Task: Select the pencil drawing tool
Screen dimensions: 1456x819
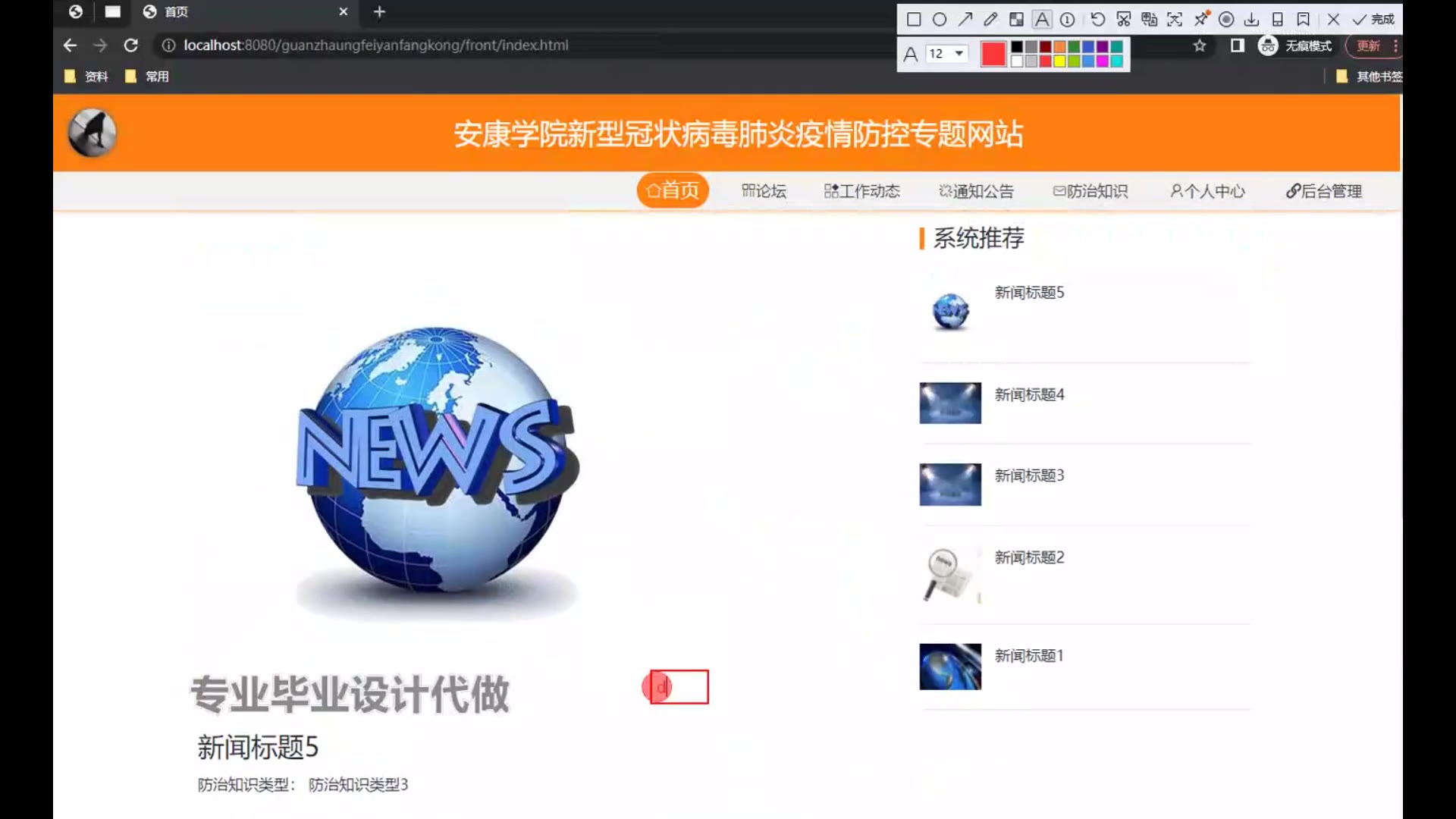Action: coord(991,20)
